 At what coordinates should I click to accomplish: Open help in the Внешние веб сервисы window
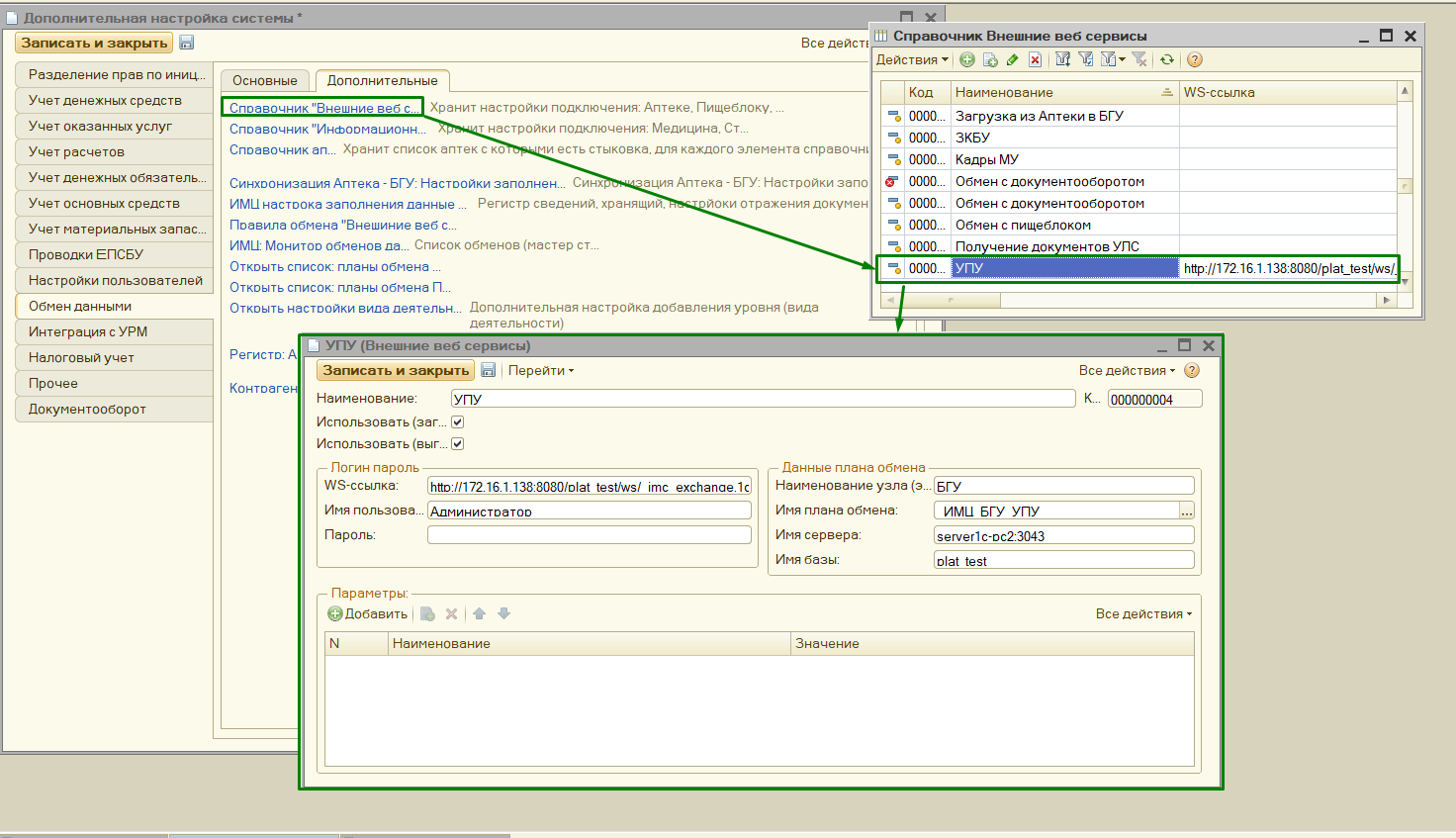pyautogui.click(x=1195, y=60)
